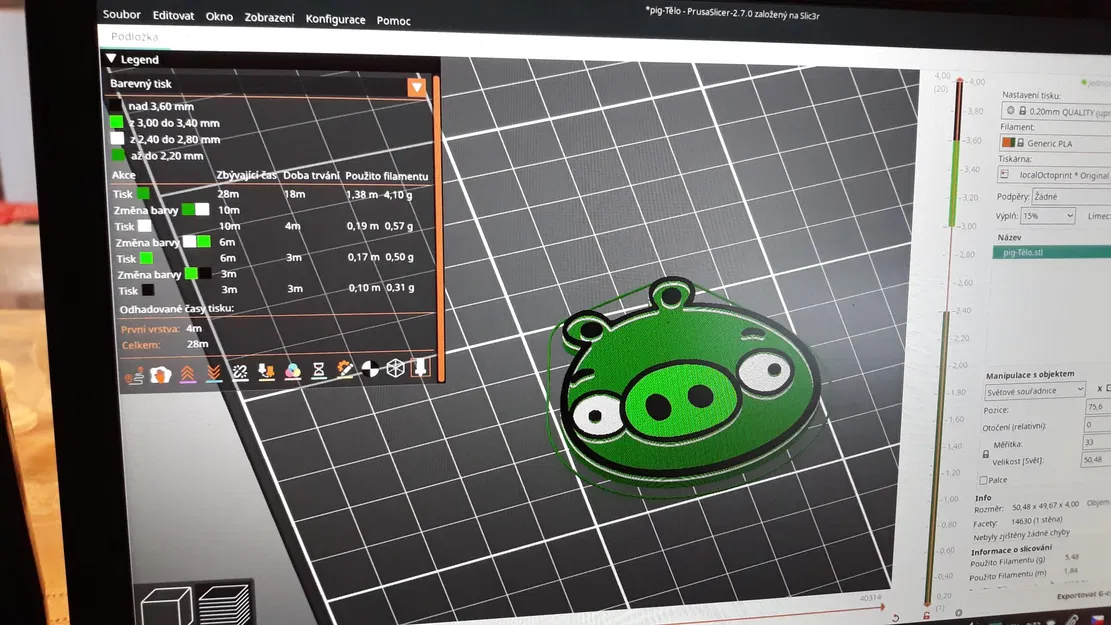Show object shells with the wireframe cube icon

click(x=395, y=368)
